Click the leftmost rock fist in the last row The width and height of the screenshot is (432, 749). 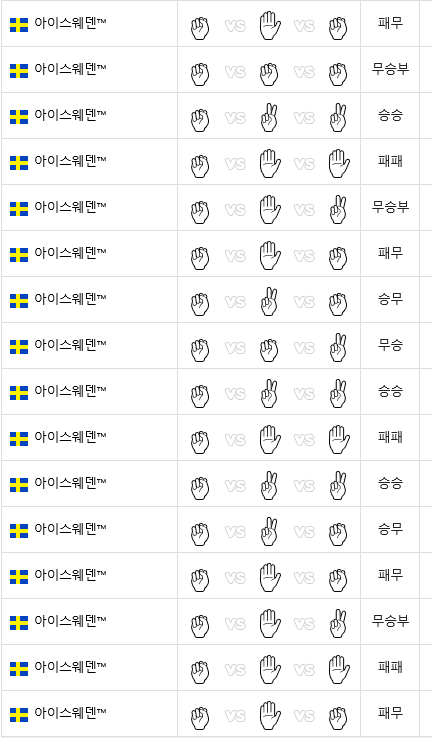tap(200, 718)
